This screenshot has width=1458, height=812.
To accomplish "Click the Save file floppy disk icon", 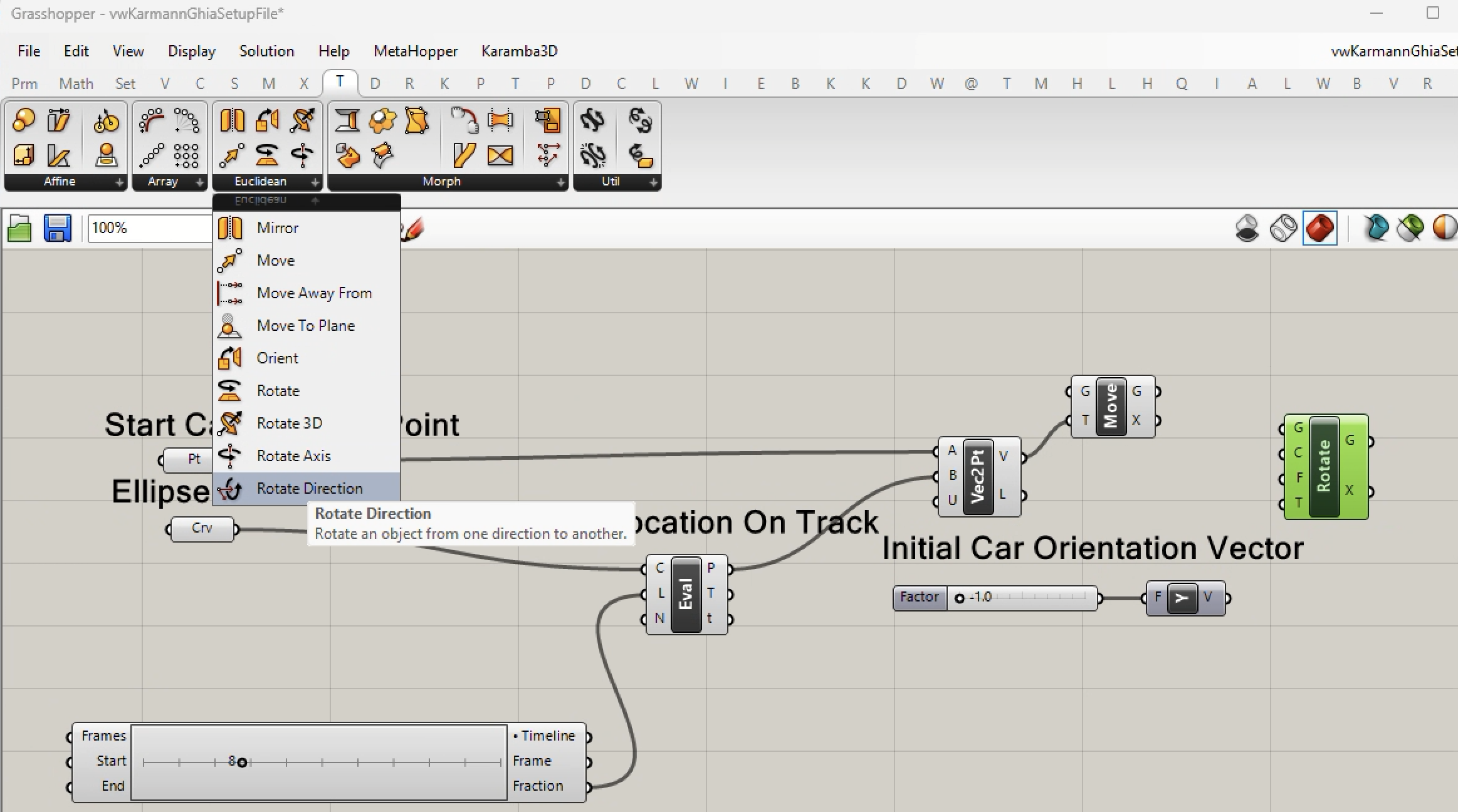I will pos(57,228).
